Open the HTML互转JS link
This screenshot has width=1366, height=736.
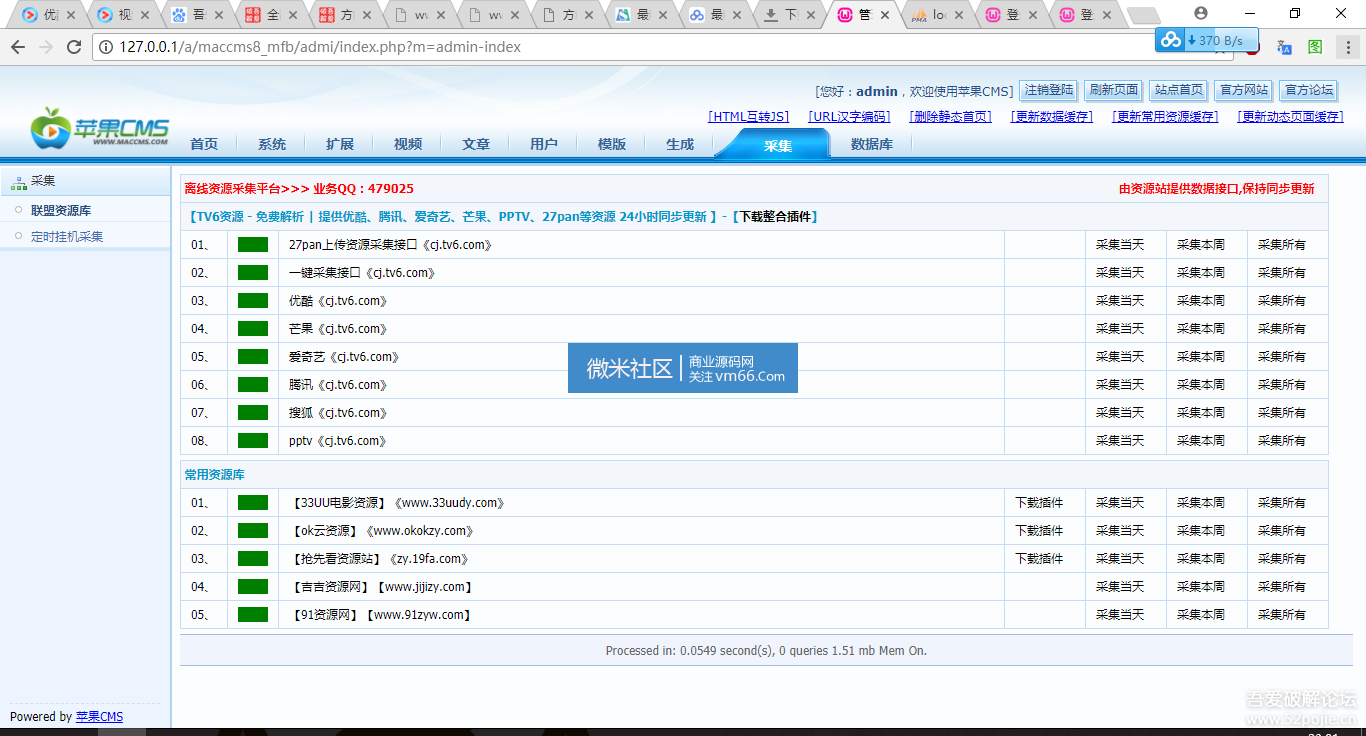pyautogui.click(x=749, y=117)
